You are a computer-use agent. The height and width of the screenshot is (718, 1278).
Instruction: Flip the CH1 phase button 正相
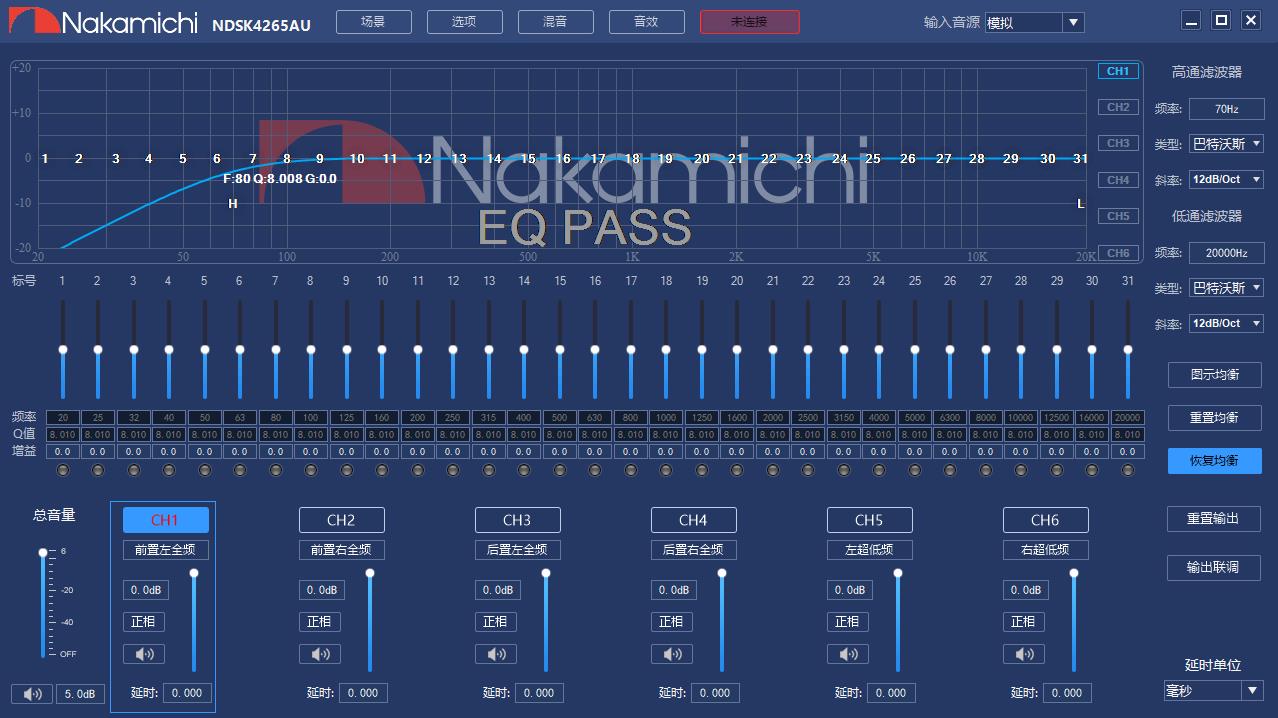pos(144,622)
